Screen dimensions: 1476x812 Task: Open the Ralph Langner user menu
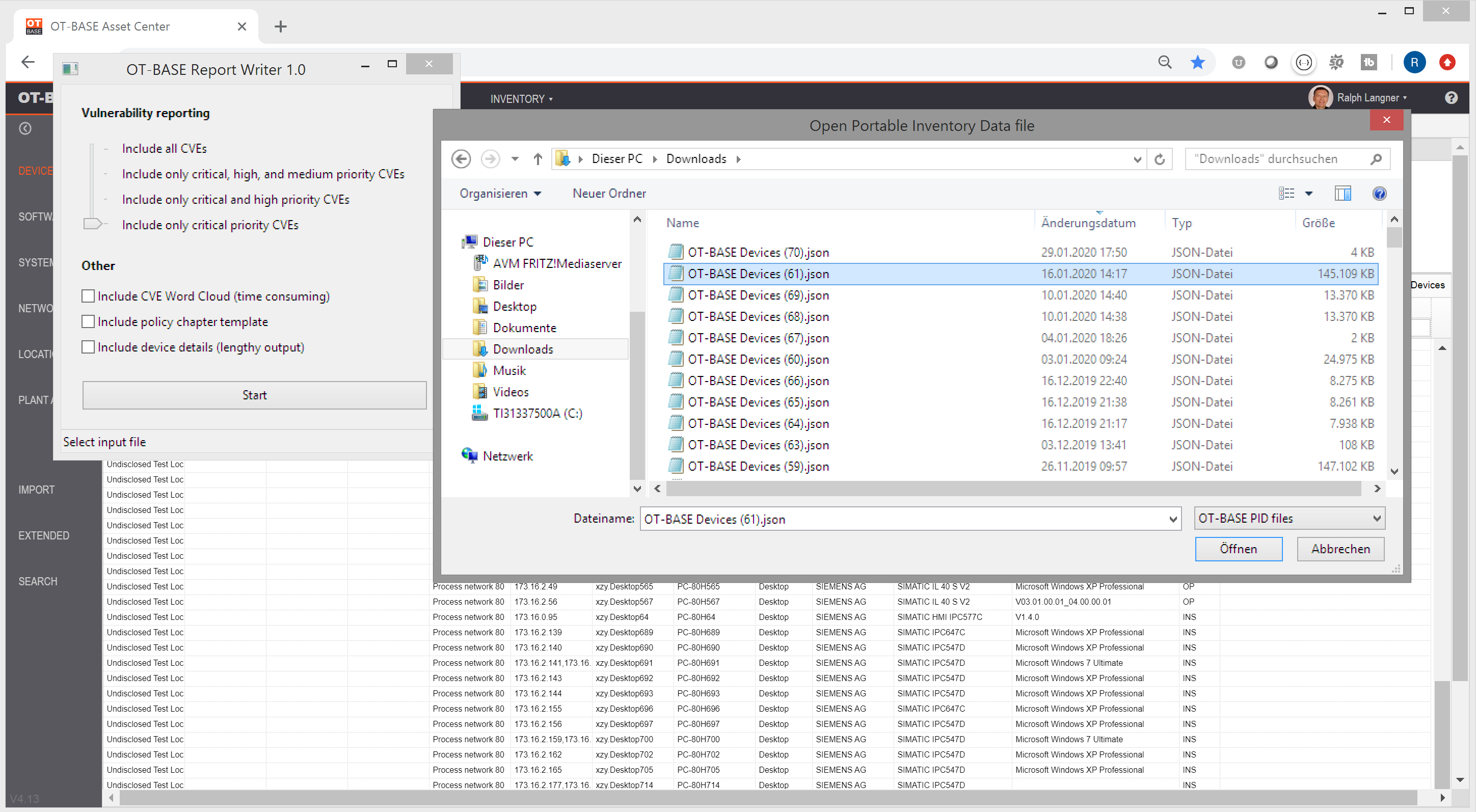1372,98
